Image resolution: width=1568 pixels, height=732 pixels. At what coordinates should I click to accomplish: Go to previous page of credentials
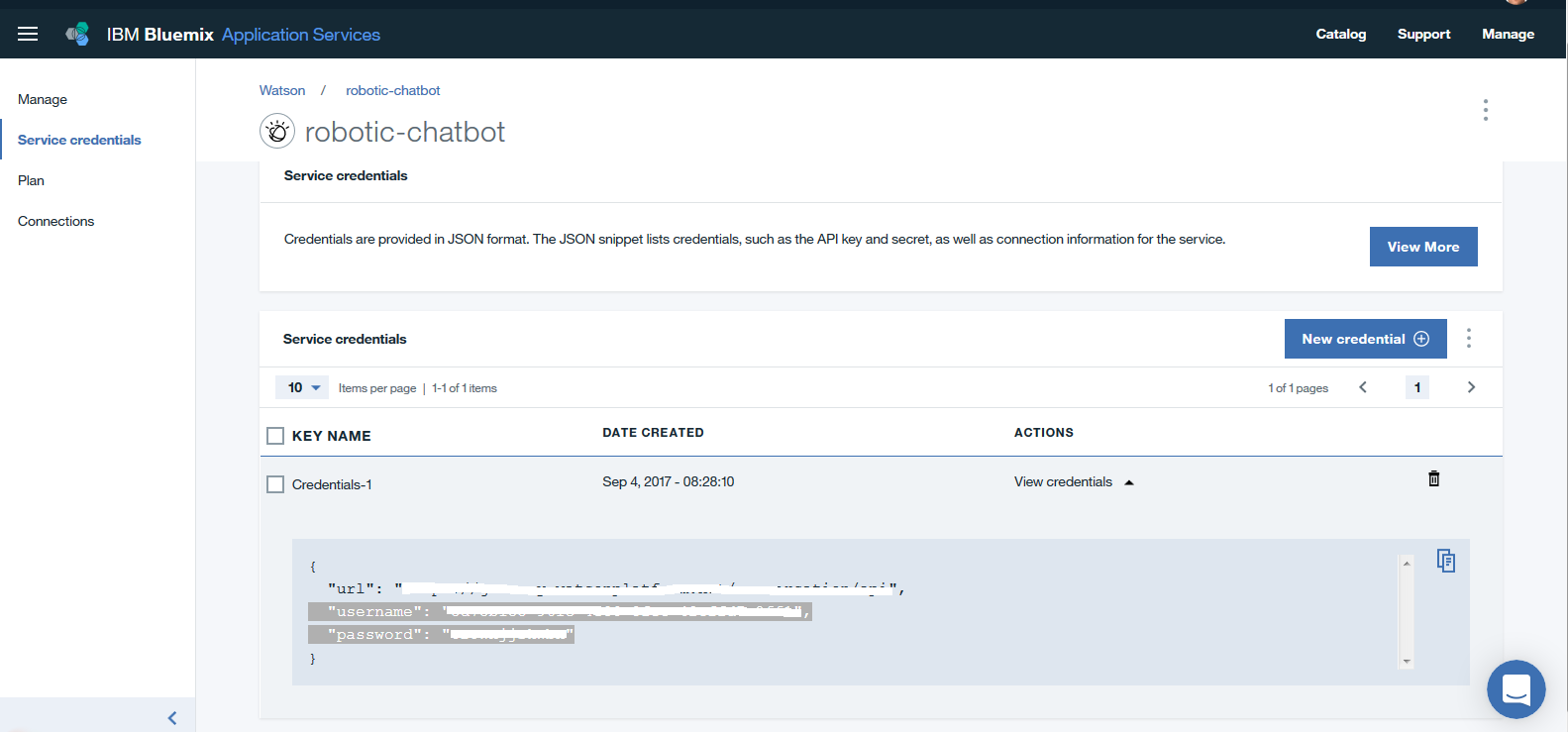point(1363,387)
